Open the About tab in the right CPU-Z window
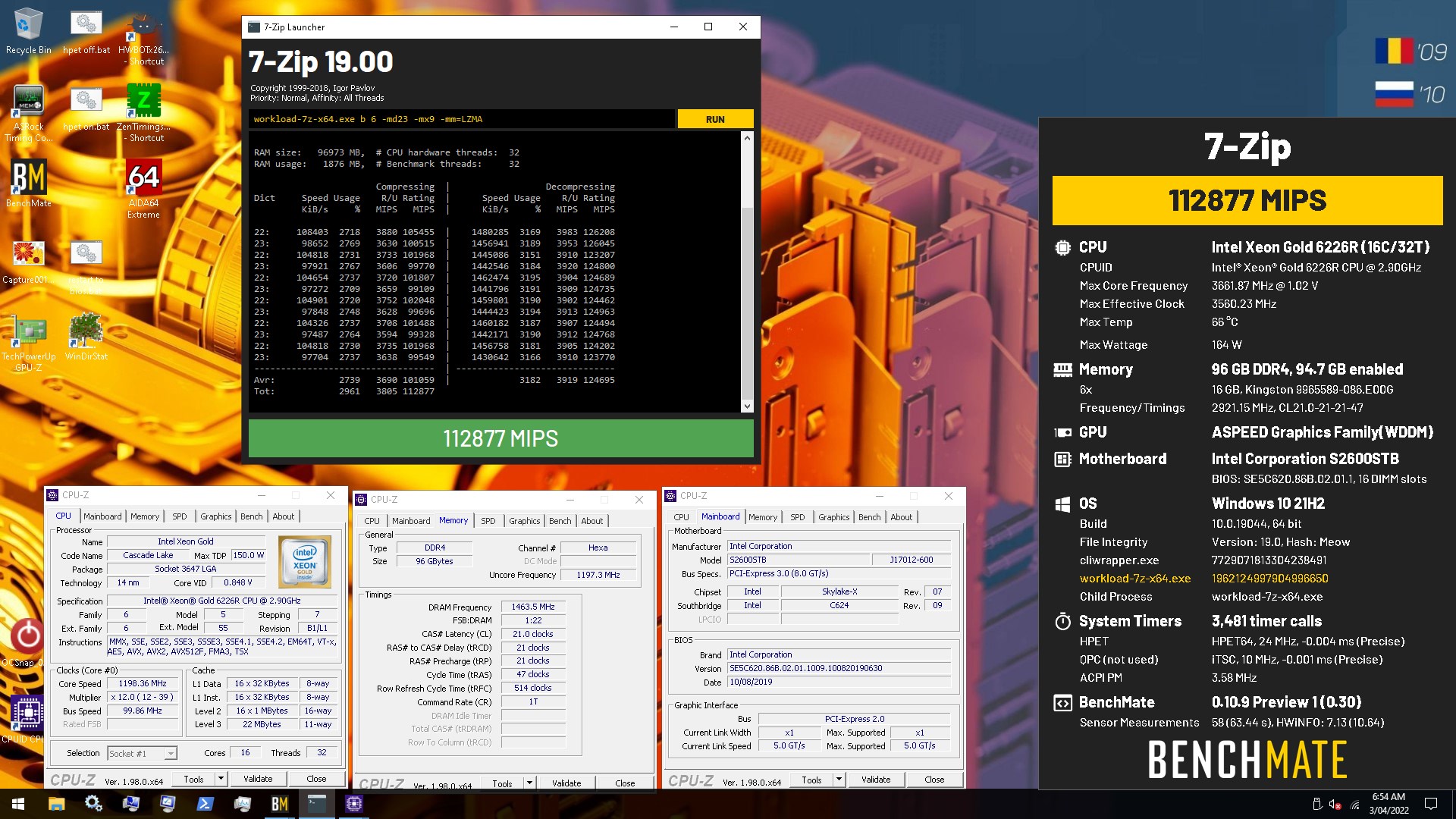 902,517
